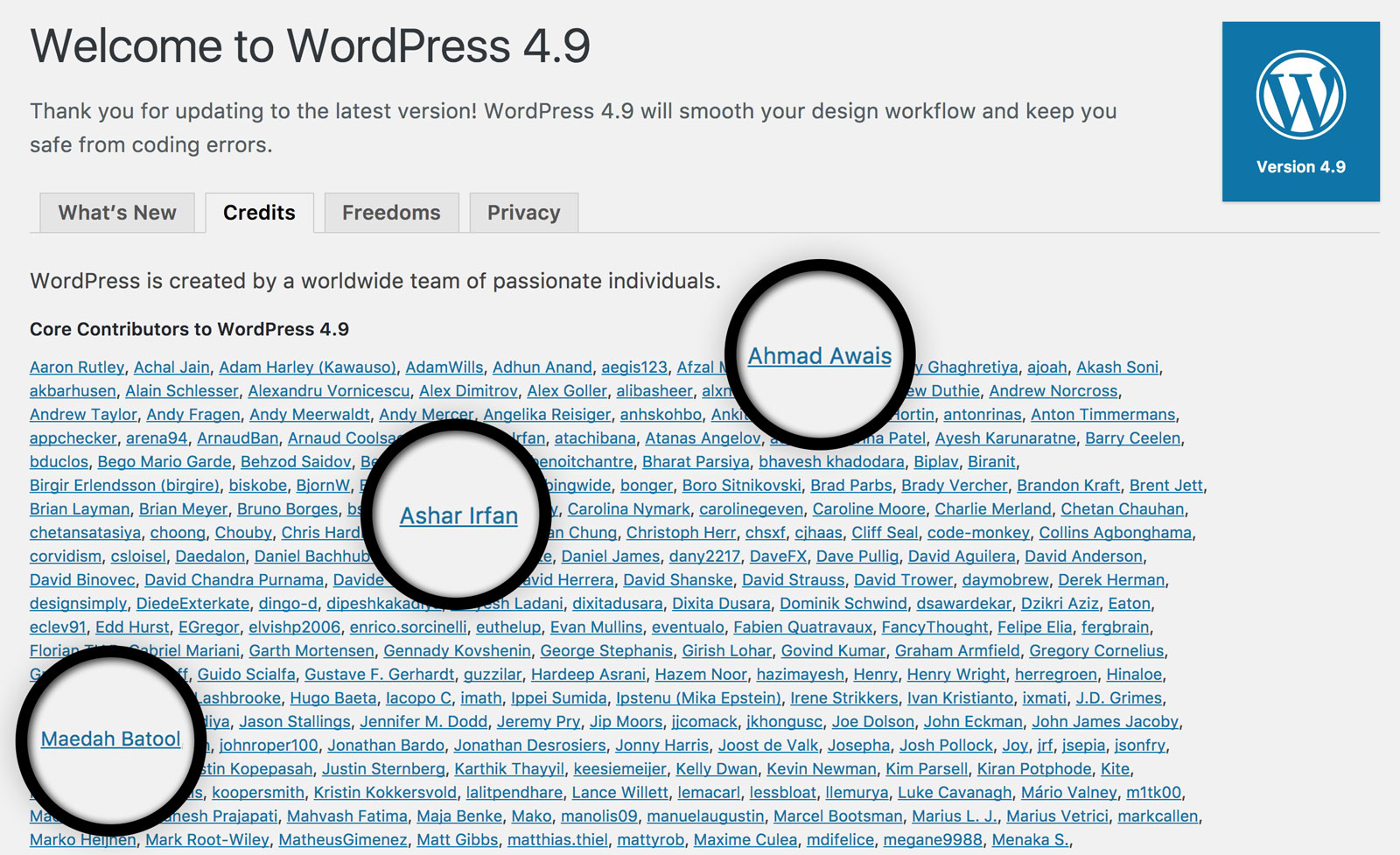The width and height of the screenshot is (1400, 855).
Task: Open Birgir Erlendsson (birgire) link
Action: [124, 486]
